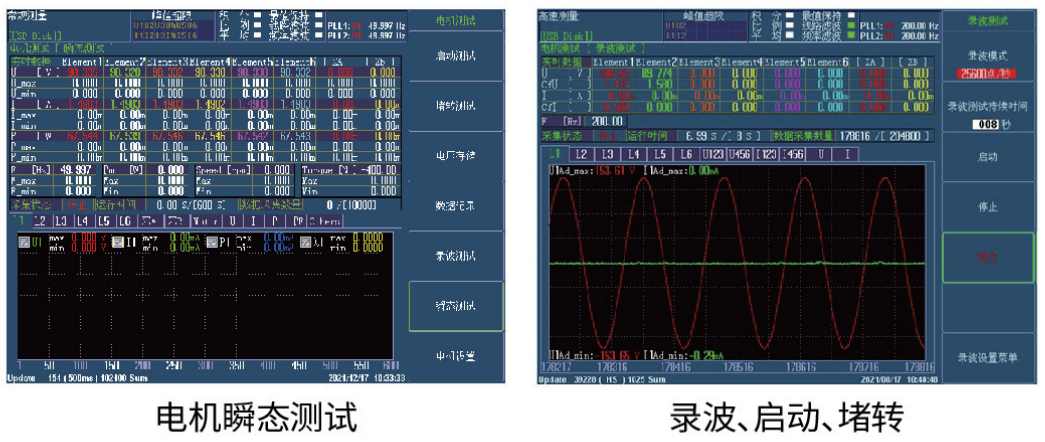Select the highlighted 瞬态测试 menu button
The image size is (1045, 442).
point(455,305)
